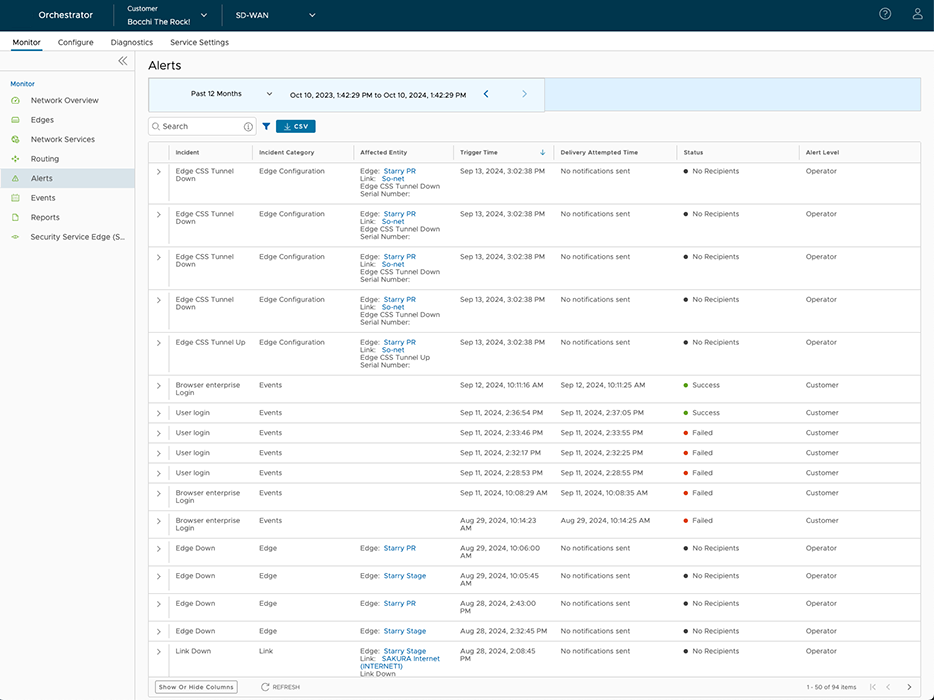Expand the Edge CSS Tunnel Up row
Image resolution: width=934 pixels, height=700 pixels.
pyautogui.click(x=158, y=343)
